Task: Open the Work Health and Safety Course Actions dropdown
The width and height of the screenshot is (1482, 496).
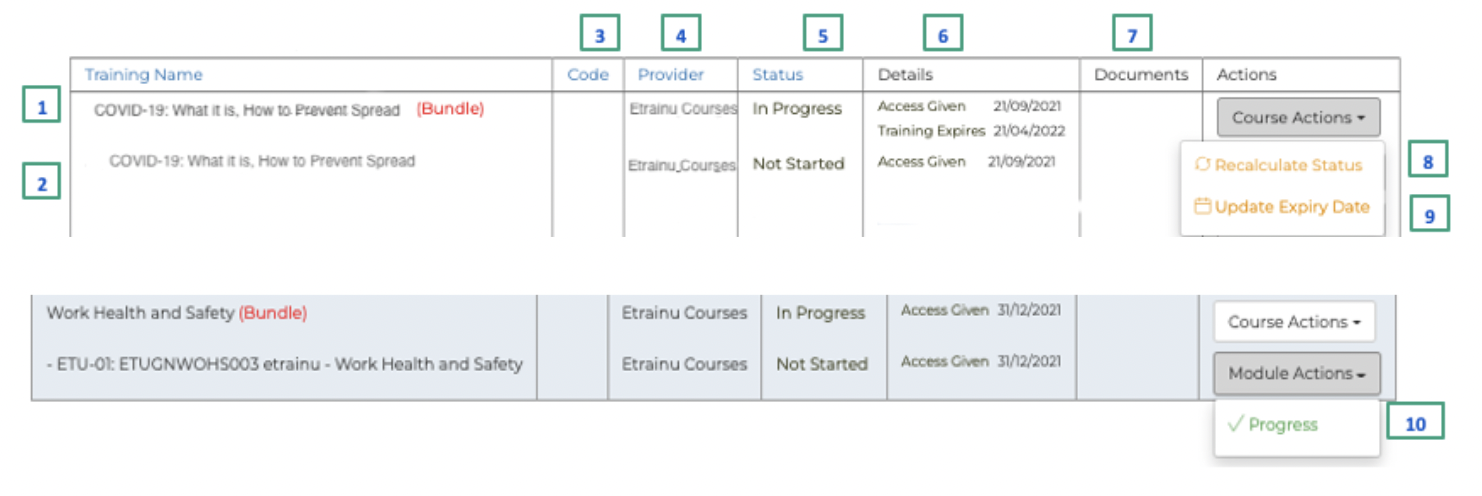Action: click(x=1294, y=322)
